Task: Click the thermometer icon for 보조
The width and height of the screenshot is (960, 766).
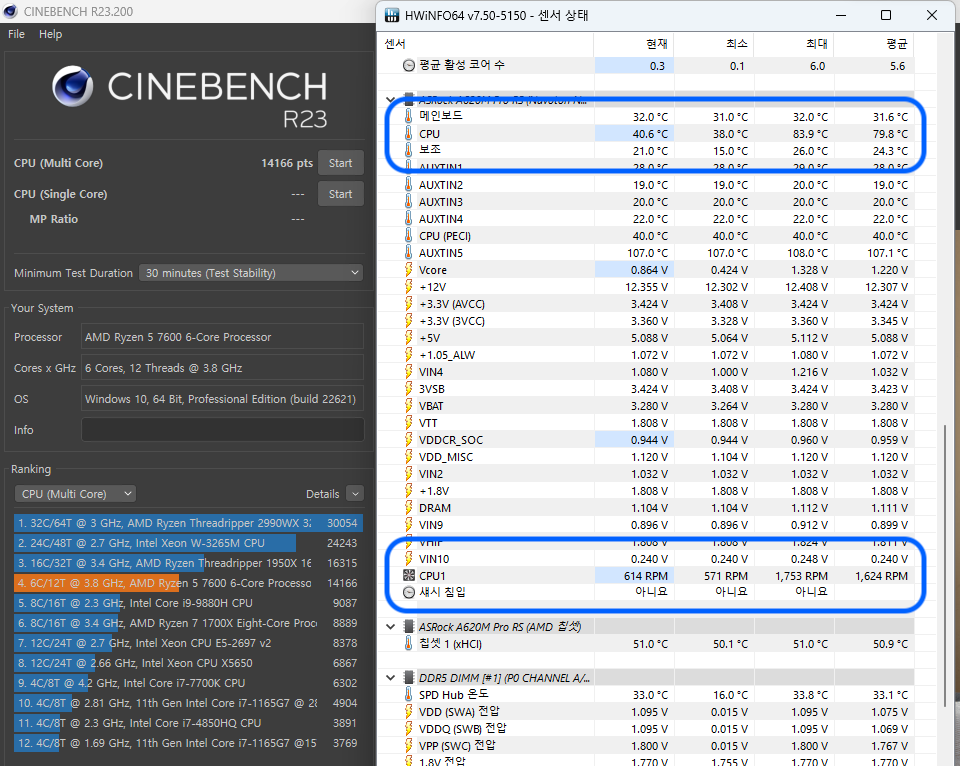Action: coord(408,151)
